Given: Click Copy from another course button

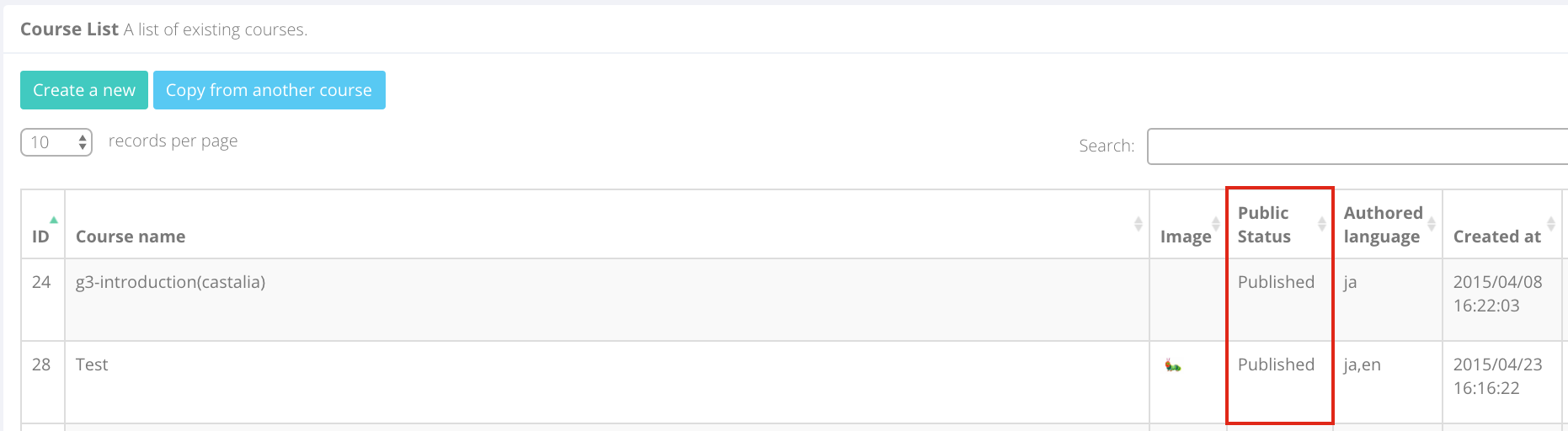Looking at the screenshot, I should click(269, 90).
